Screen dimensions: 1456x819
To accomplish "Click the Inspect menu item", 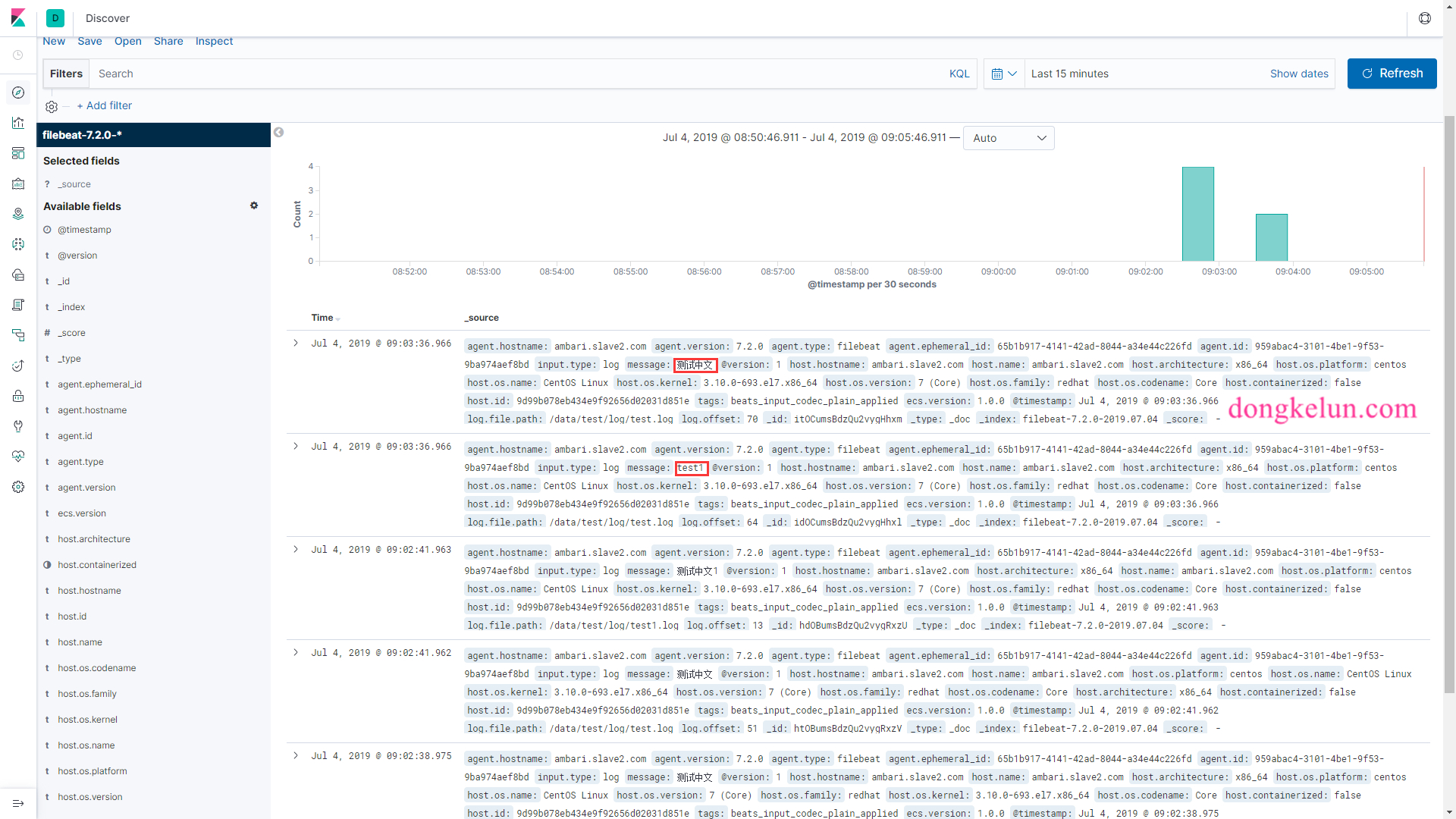I will click(x=214, y=41).
